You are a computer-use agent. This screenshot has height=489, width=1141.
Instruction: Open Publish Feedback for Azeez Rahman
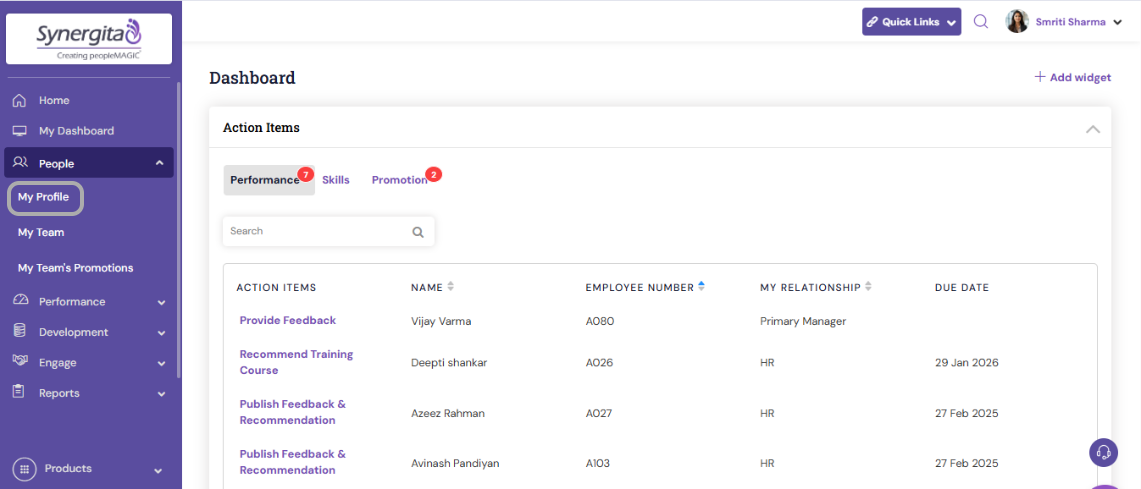pos(293,412)
